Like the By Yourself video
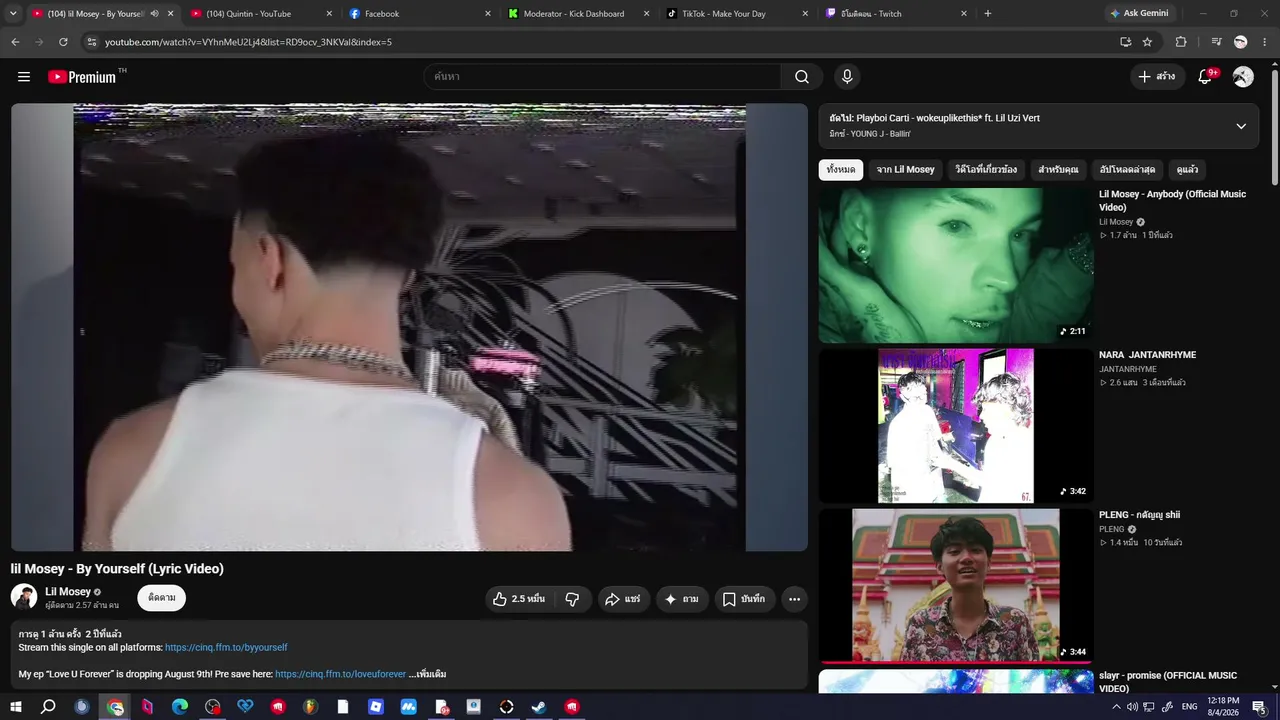The image size is (1280, 720). point(518,599)
